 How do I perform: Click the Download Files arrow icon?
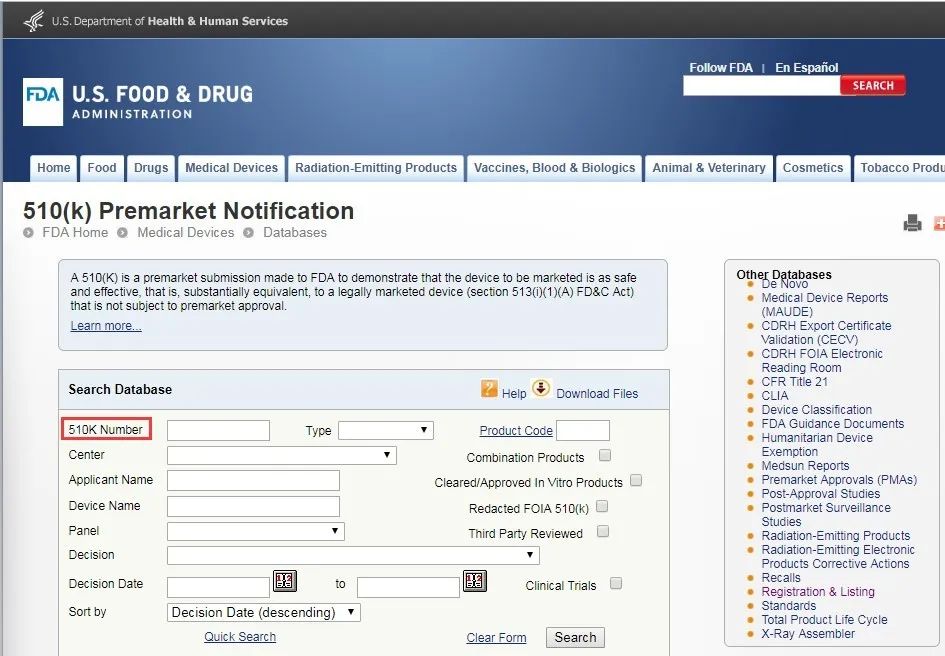[541, 389]
